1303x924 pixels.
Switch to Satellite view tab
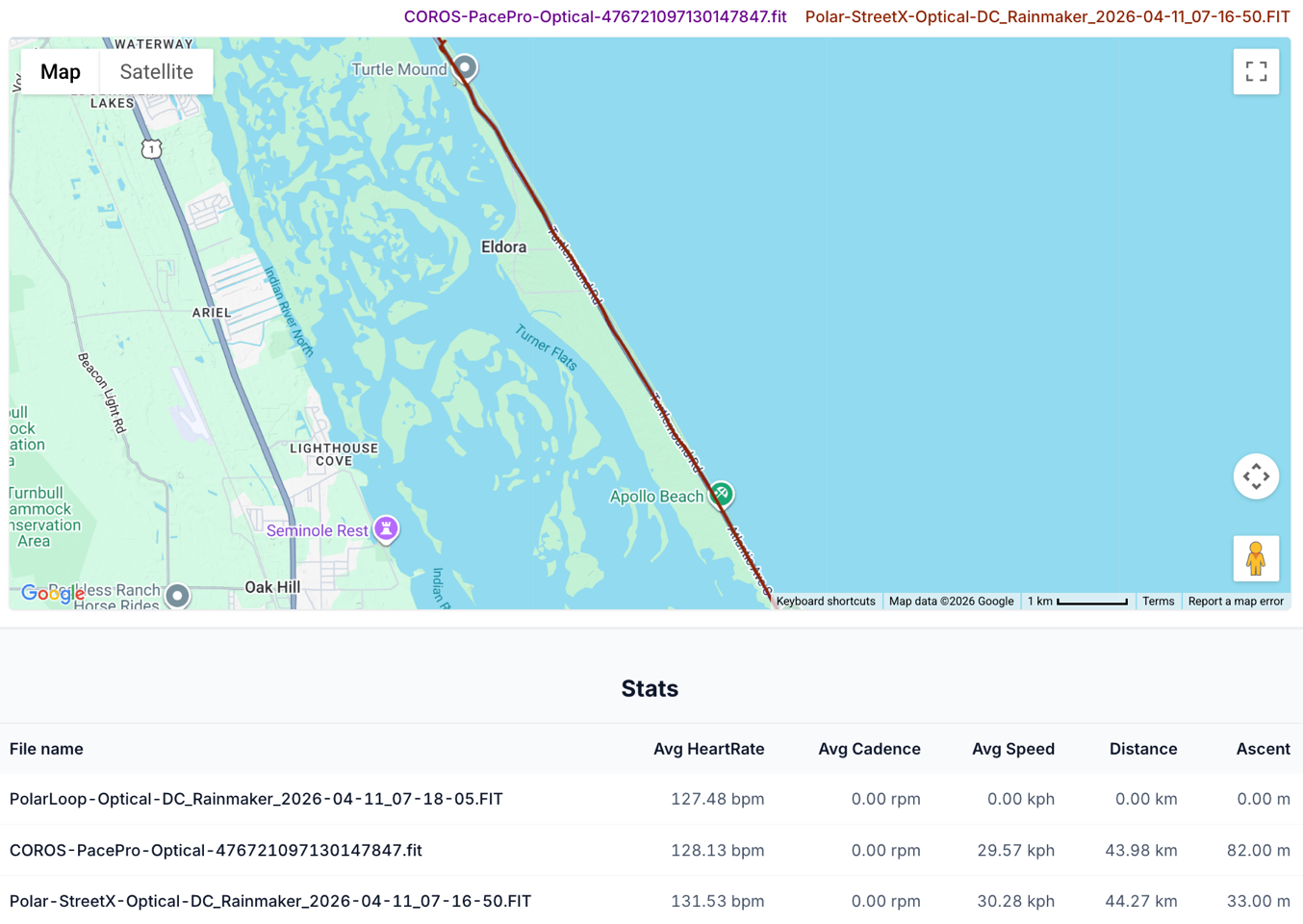click(156, 71)
